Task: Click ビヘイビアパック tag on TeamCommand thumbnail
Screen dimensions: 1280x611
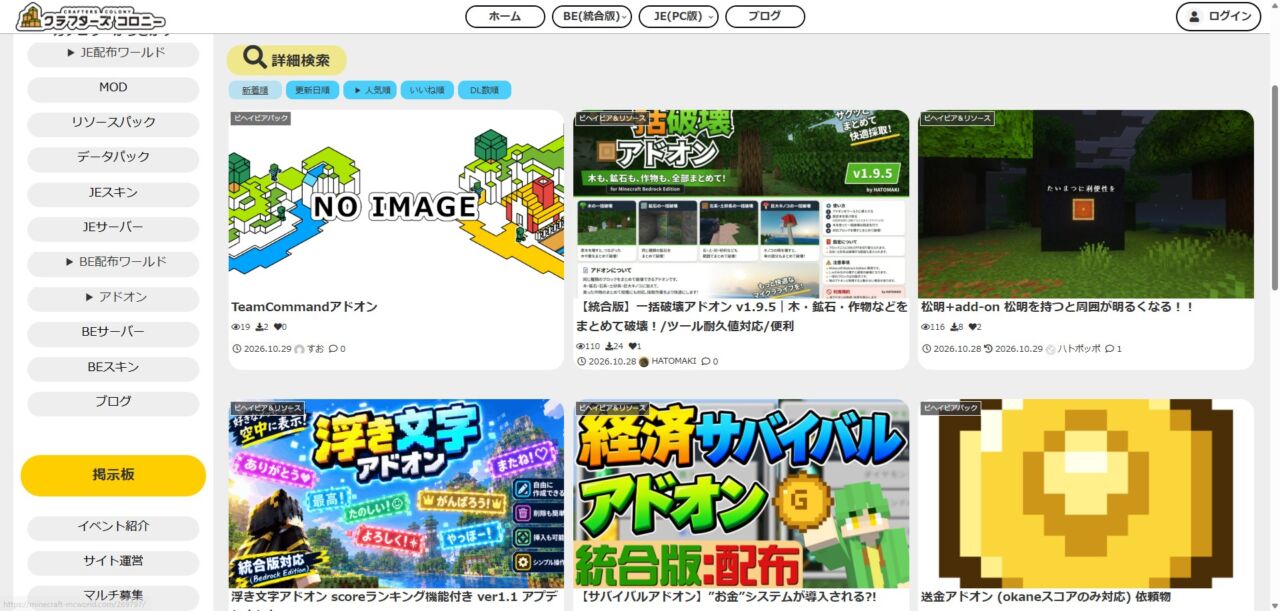Action: [x=260, y=118]
